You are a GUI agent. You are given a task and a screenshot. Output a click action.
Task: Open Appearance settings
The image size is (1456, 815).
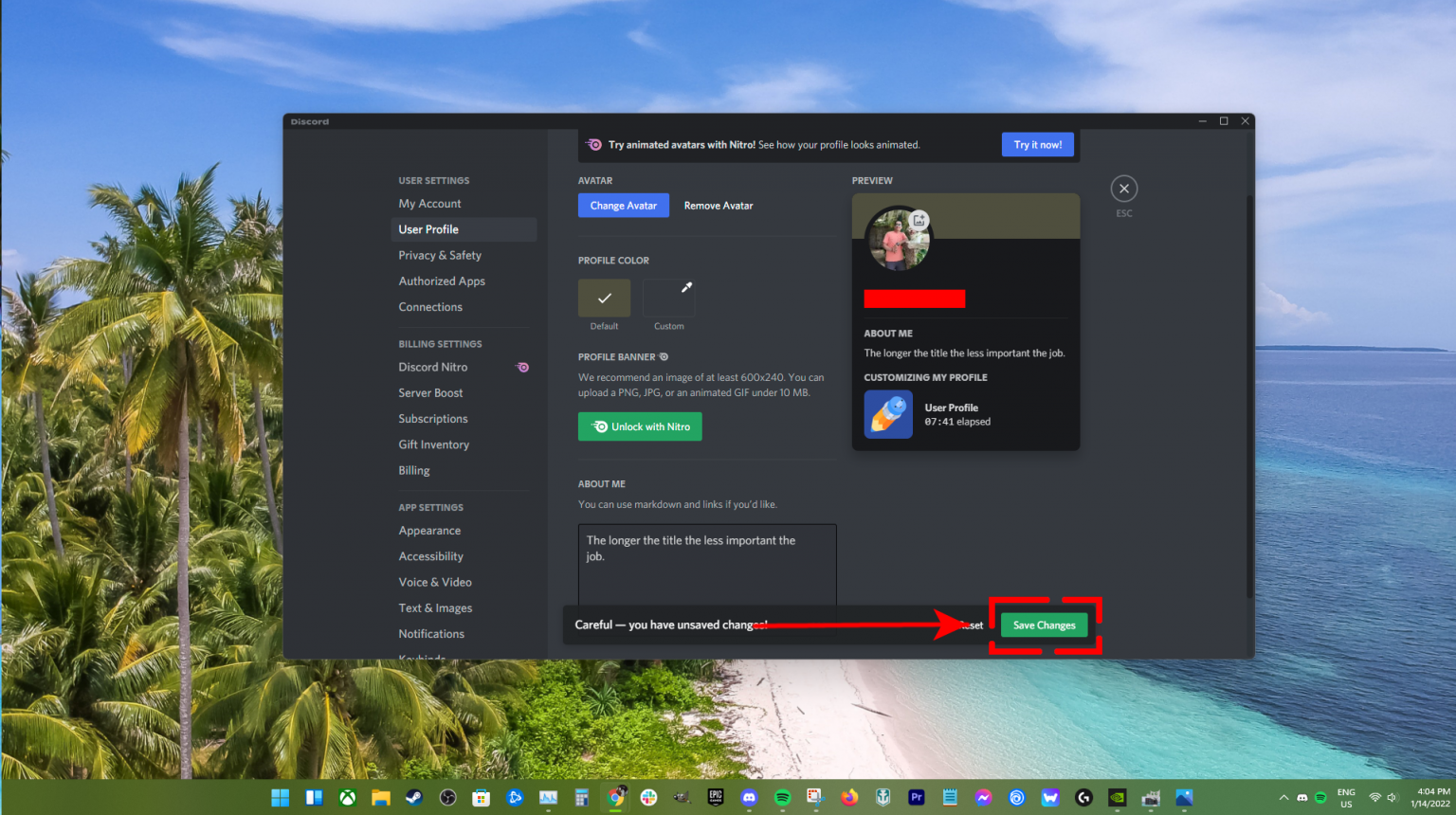coord(464,531)
